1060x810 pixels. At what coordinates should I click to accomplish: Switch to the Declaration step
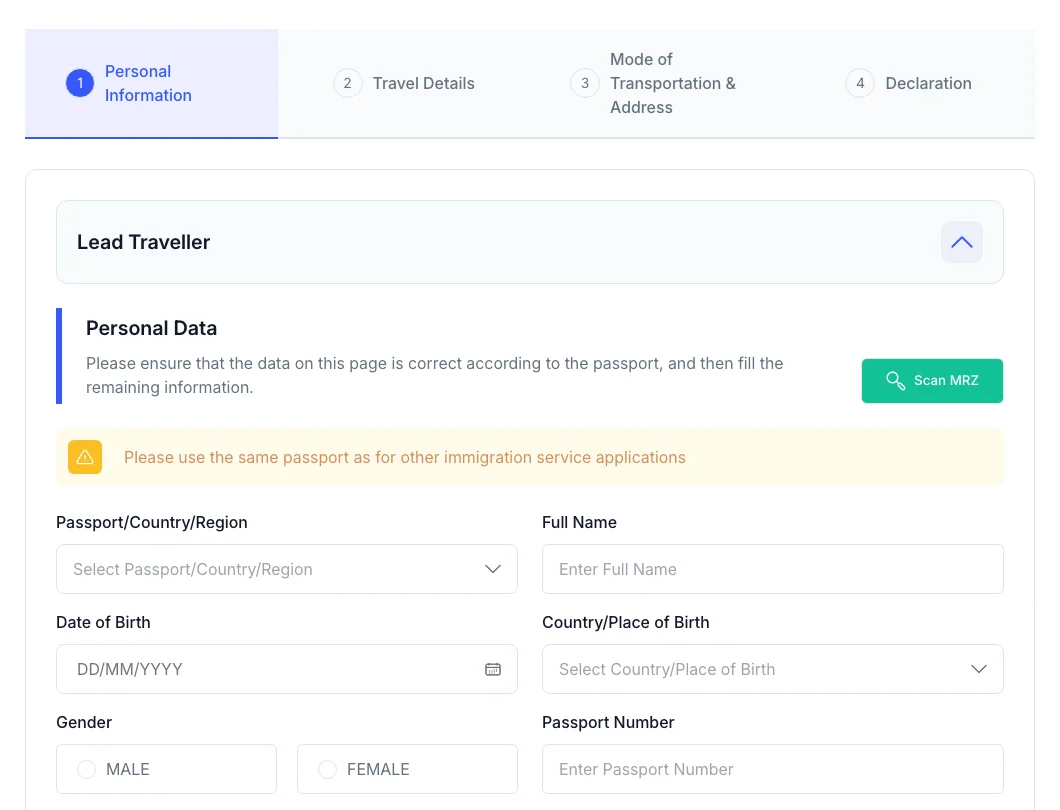click(x=909, y=83)
